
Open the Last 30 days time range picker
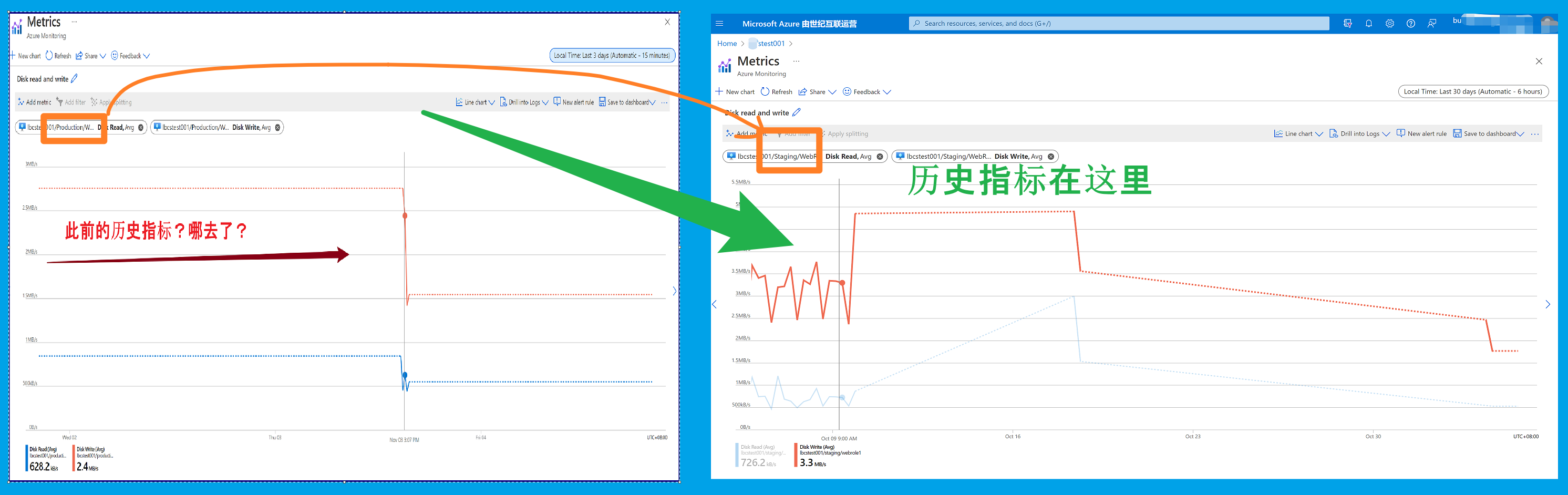(x=1472, y=92)
